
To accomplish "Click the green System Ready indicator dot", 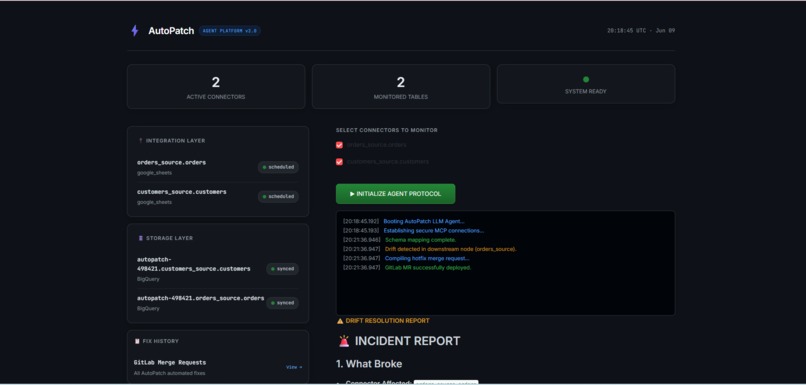I will click(586, 80).
